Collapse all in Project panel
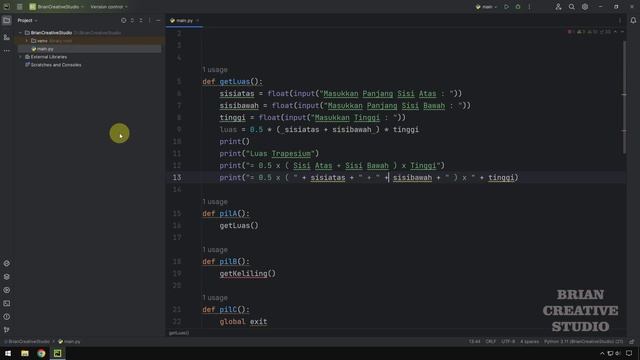Screen dimensions: 640x360 coord(141,20)
